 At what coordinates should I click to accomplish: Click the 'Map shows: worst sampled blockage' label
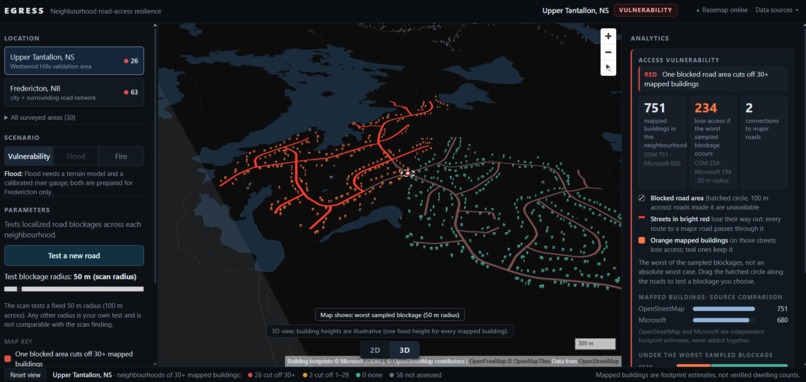390,315
